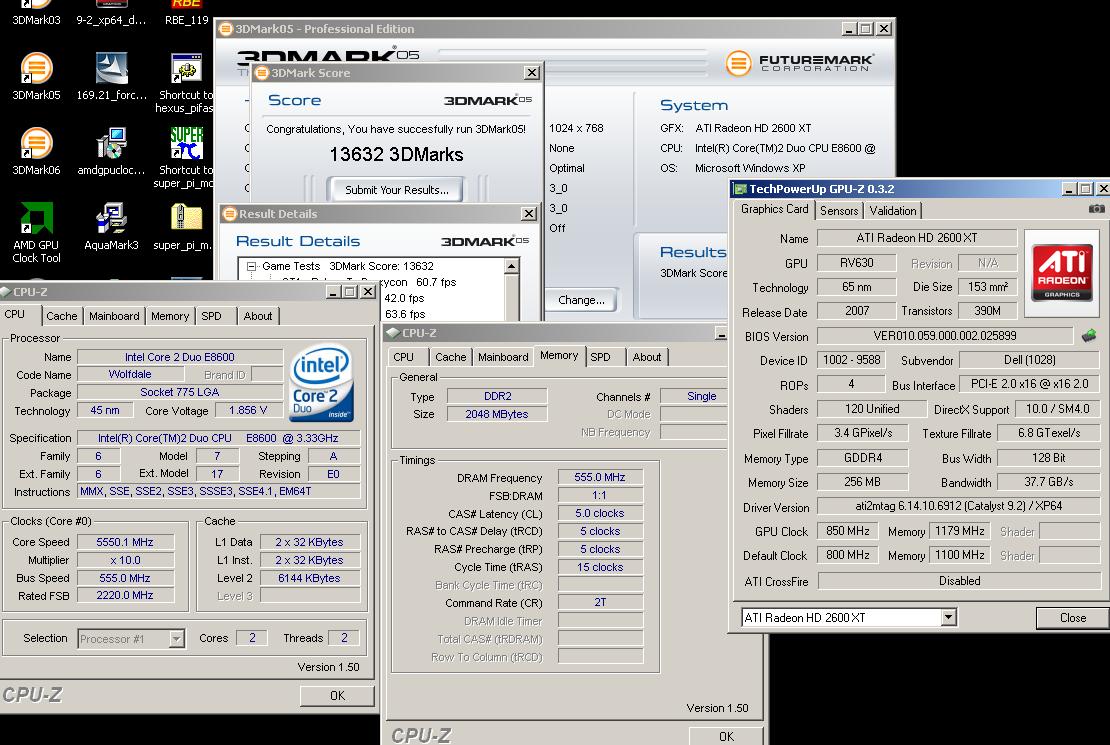This screenshot has width=1110, height=745.
Task: Open About tab in left CPU-Z window
Action: point(258,316)
